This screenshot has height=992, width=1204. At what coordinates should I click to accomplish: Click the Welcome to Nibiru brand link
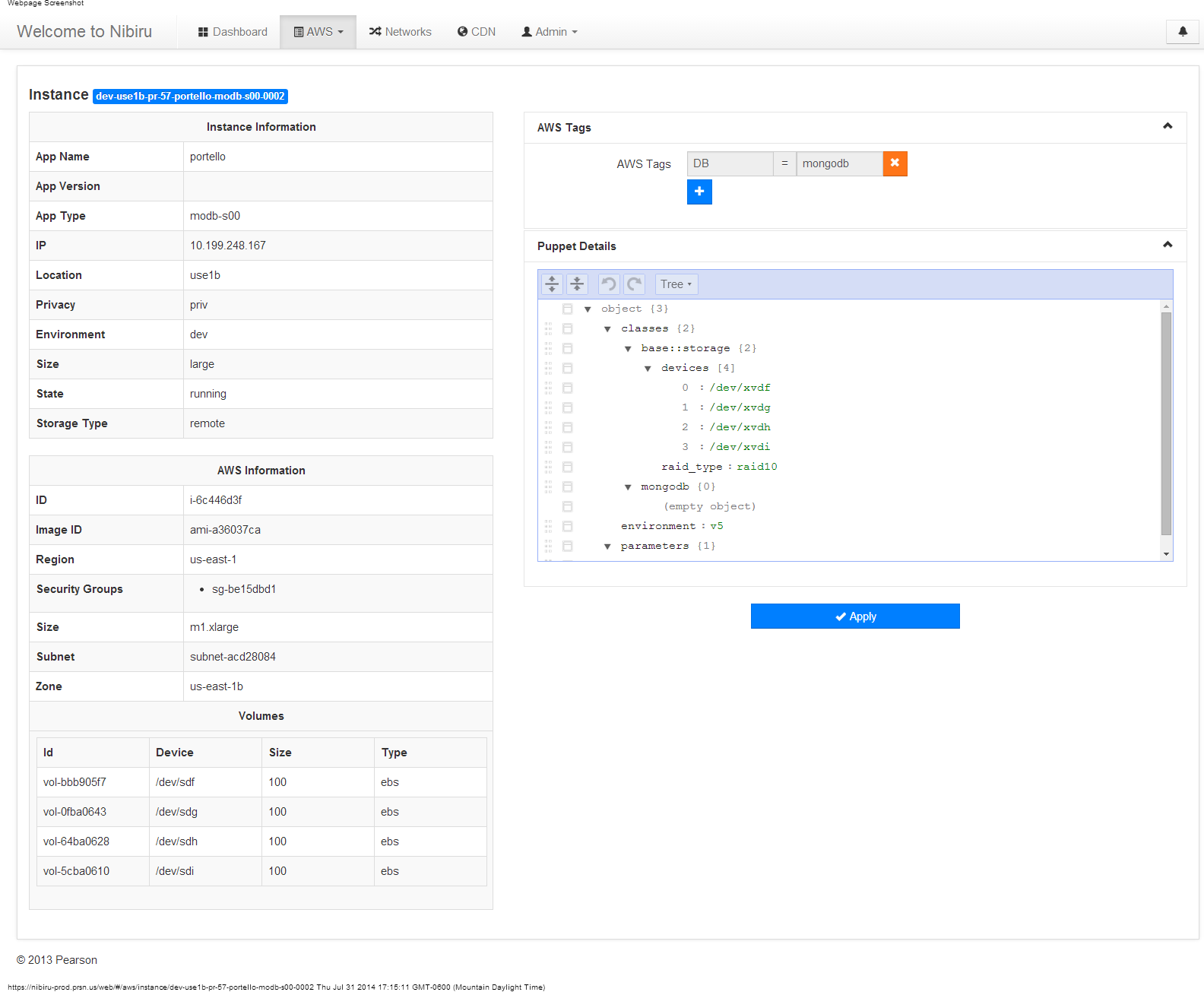84,32
